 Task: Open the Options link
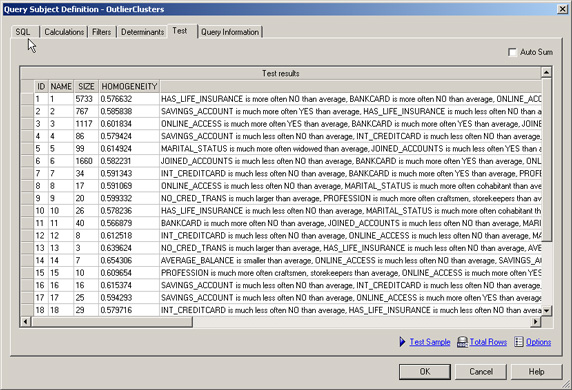pyautogui.click(x=538, y=342)
